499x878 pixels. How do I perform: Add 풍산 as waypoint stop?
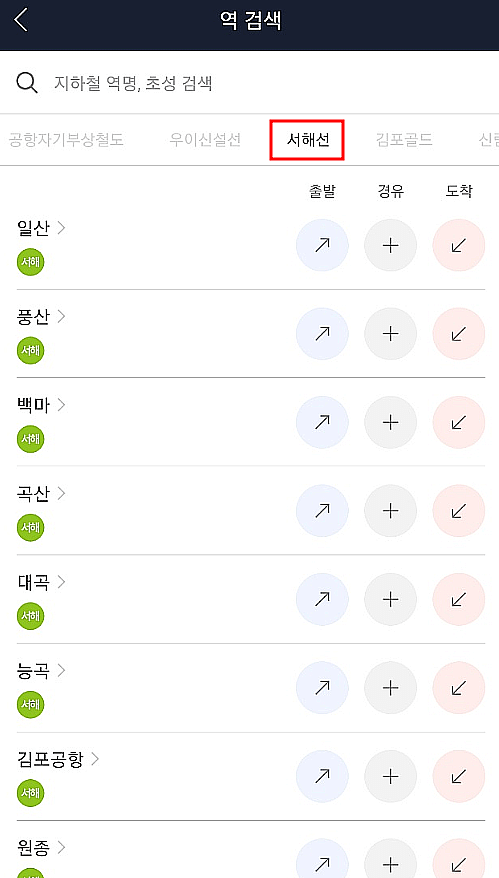(390, 334)
